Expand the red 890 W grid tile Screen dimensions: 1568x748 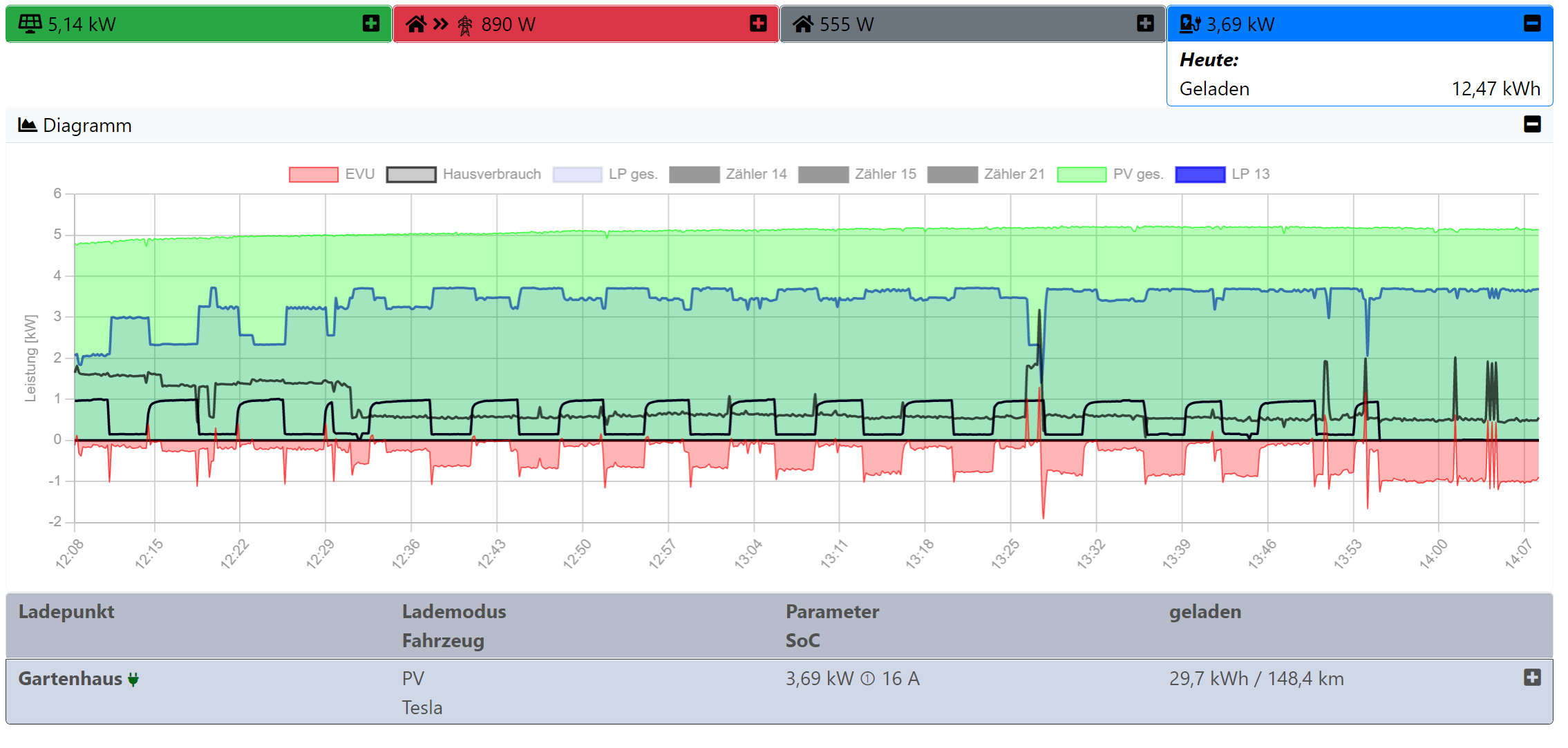click(x=758, y=23)
